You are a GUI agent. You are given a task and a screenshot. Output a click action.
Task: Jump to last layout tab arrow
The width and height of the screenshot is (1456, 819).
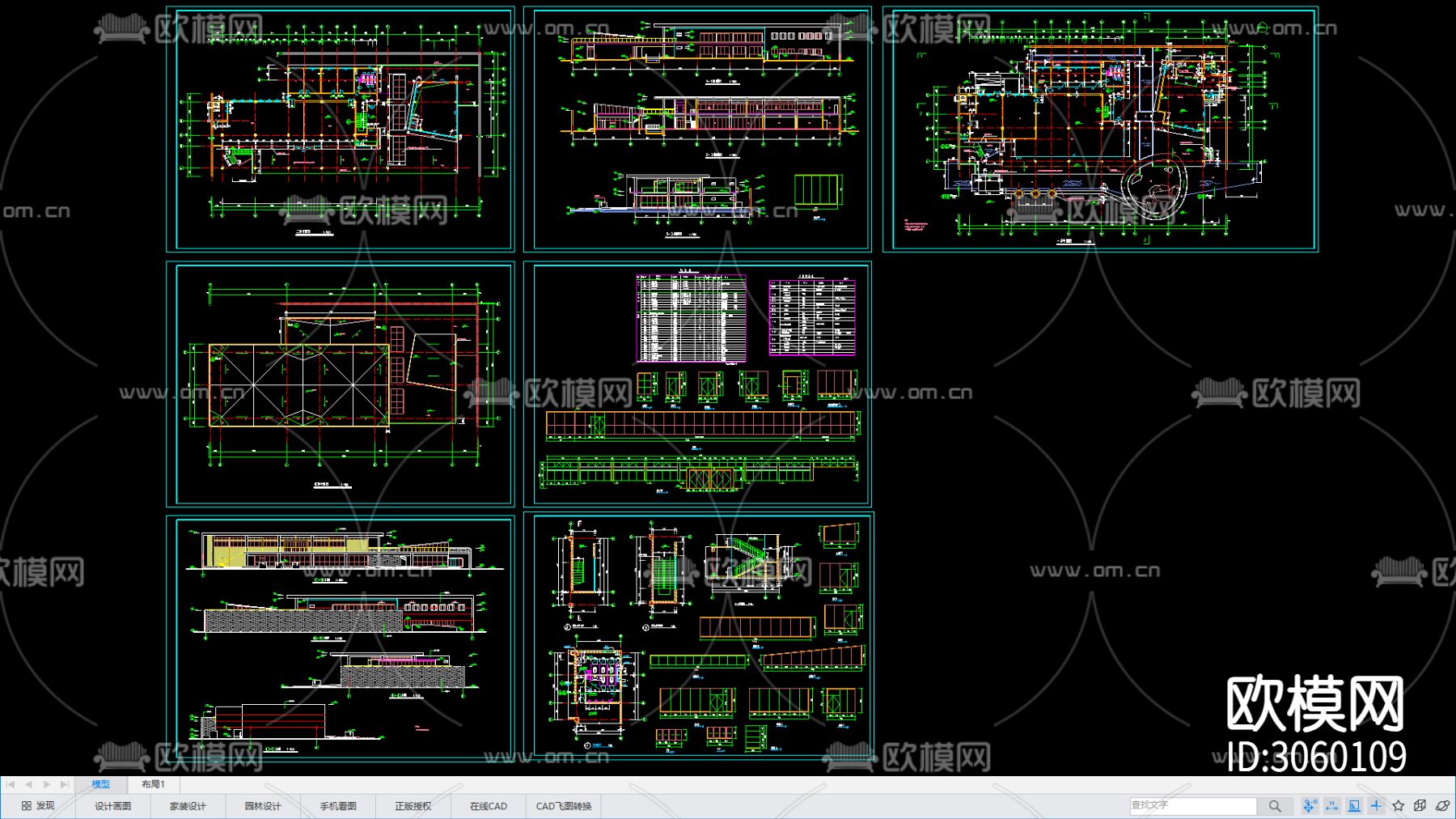pos(64,784)
